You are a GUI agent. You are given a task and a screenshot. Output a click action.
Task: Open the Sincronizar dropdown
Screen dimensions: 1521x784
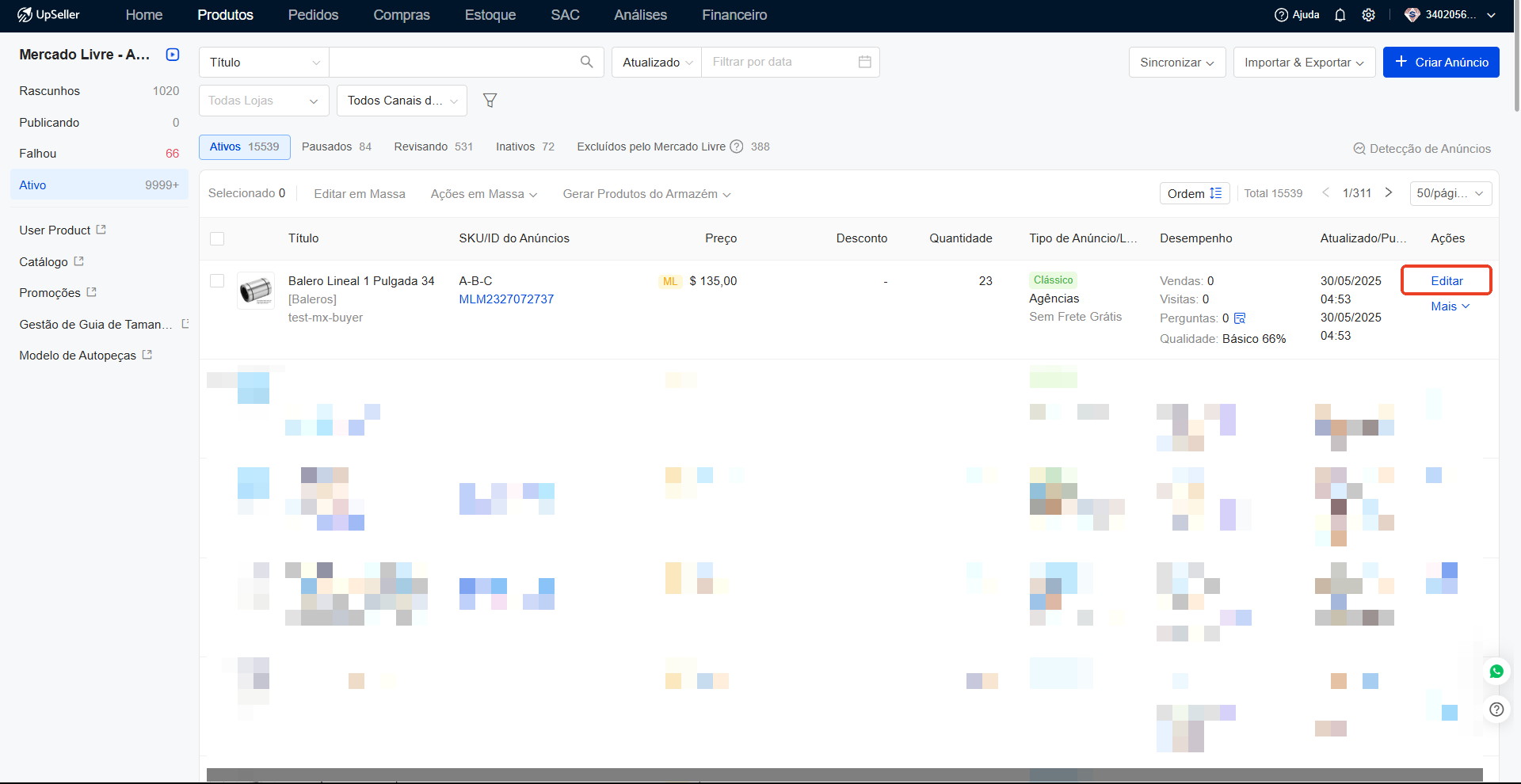(x=1176, y=63)
